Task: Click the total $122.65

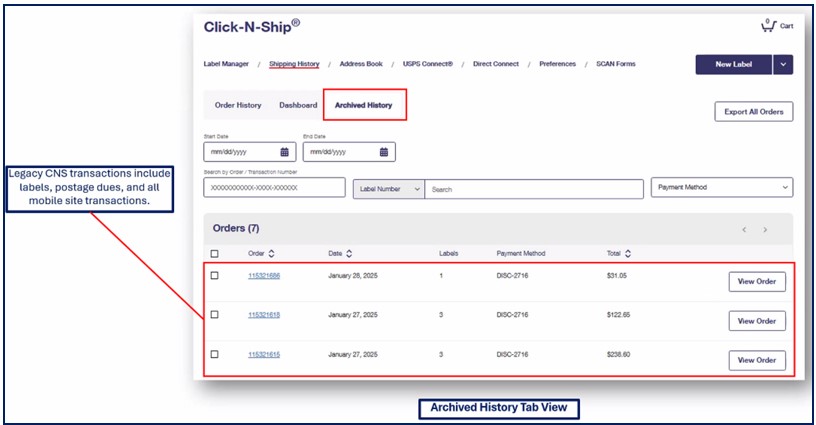Action: point(618,315)
